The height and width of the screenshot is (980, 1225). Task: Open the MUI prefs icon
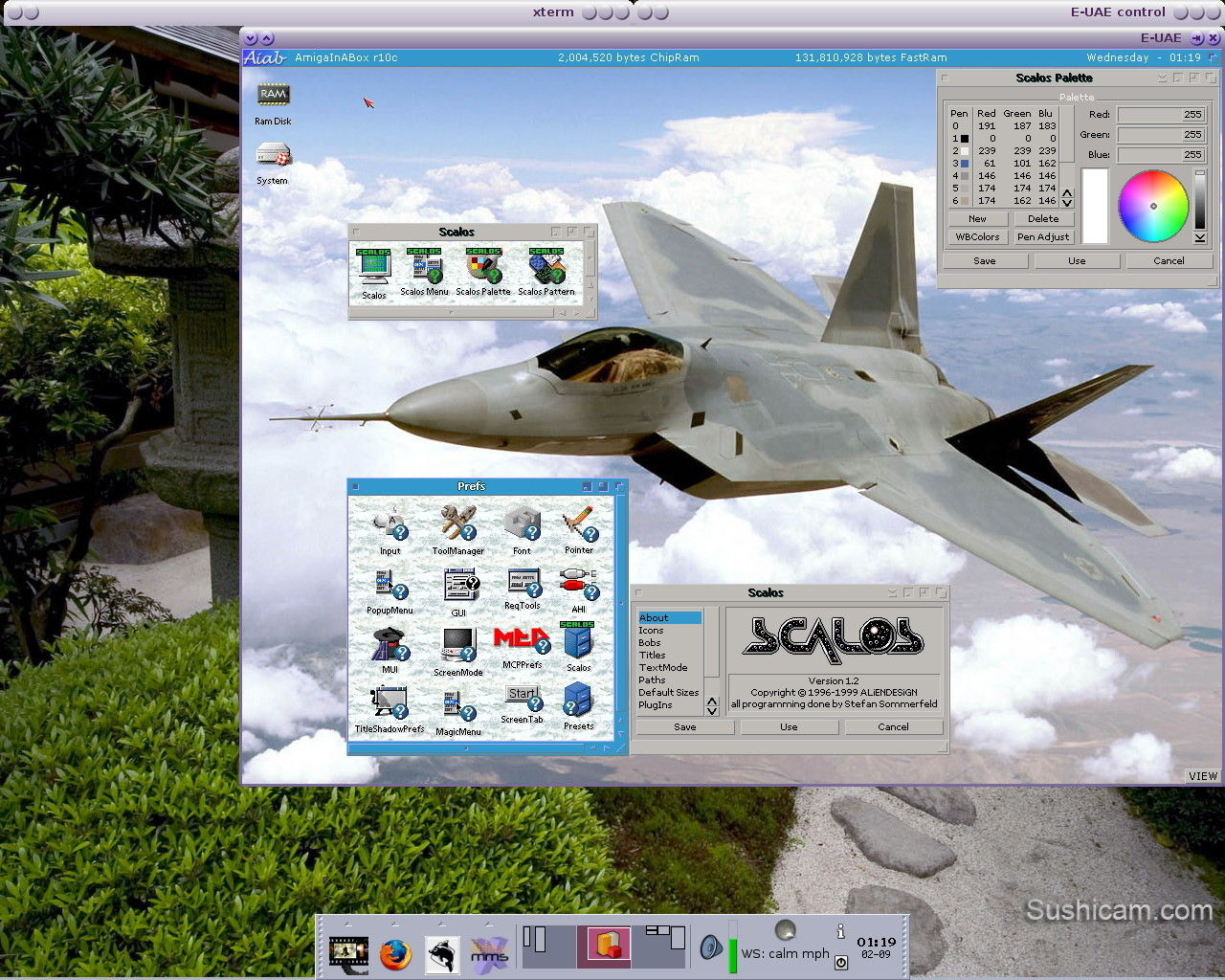(390, 644)
